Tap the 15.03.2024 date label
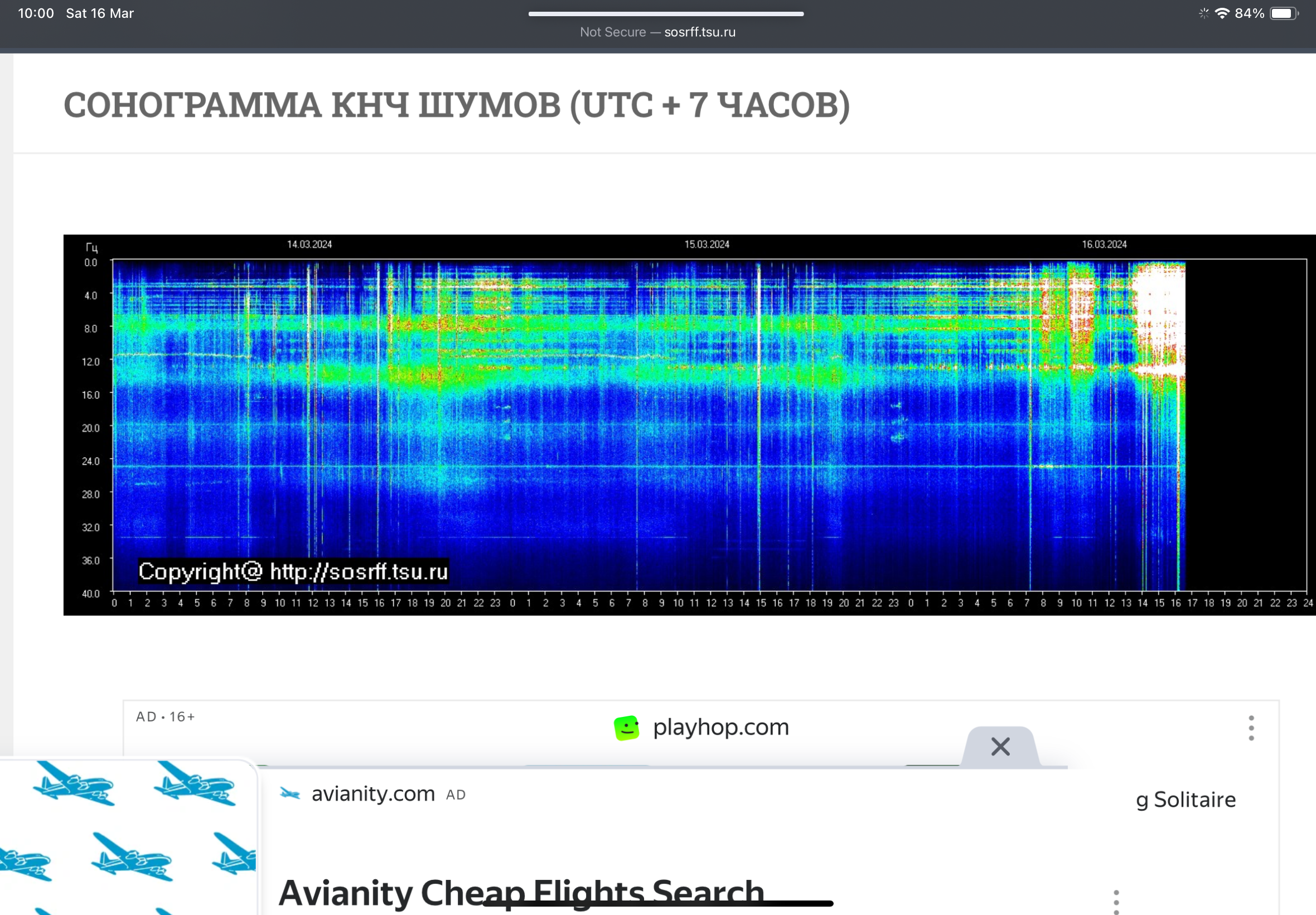Image resolution: width=1316 pixels, height=915 pixels. pyautogui.click(x=707, y=244)
